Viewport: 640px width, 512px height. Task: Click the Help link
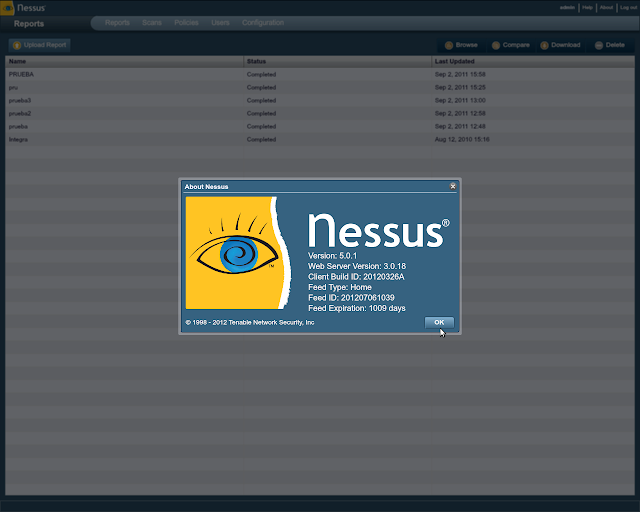(587, 7)
